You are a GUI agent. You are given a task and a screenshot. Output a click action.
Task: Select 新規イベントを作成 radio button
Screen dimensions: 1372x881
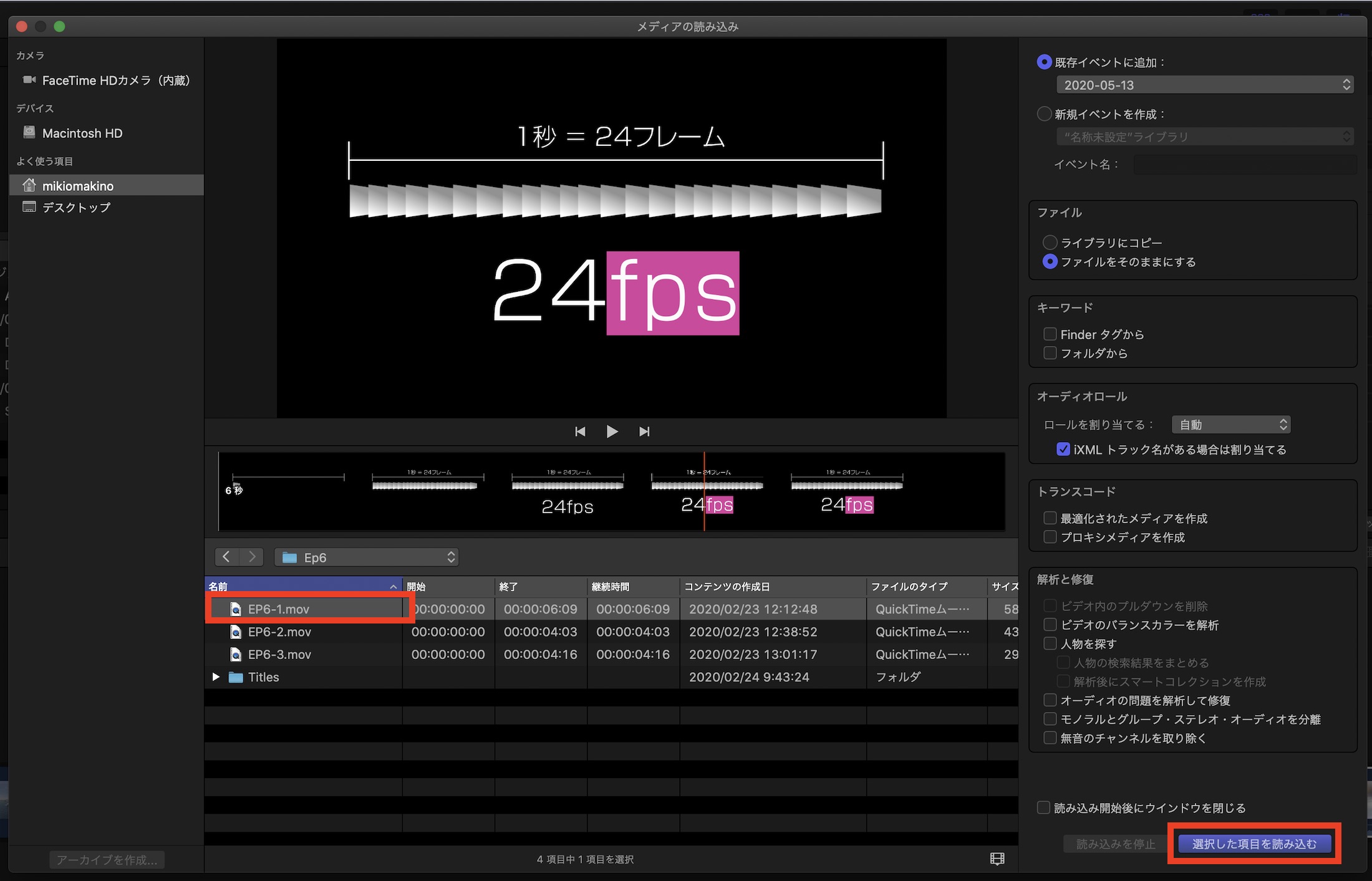tap(1044, 114)
